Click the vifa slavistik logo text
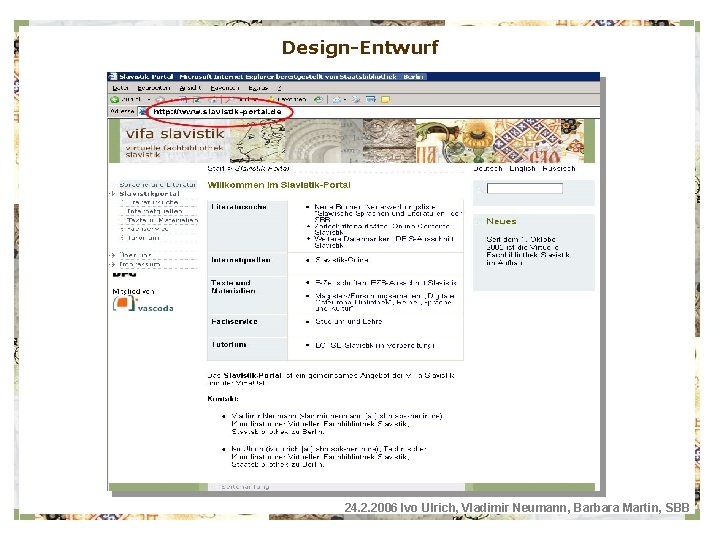The height and width of the screenshot is (540, 720). (x=175, y=134)
